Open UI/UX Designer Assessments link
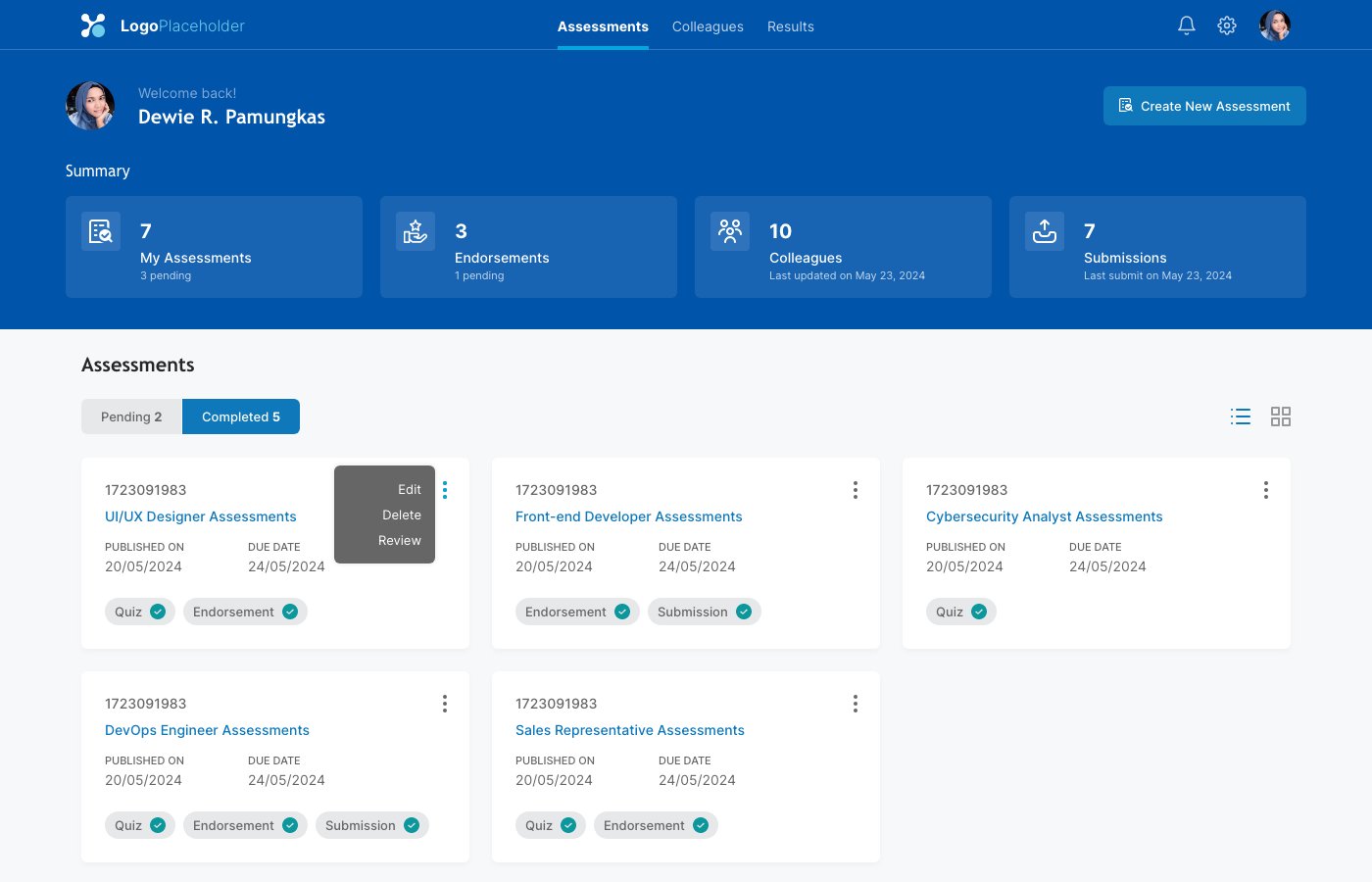The height and width of the screenshot is (882, 1372). pyautogui.click(x=201, y=516)
